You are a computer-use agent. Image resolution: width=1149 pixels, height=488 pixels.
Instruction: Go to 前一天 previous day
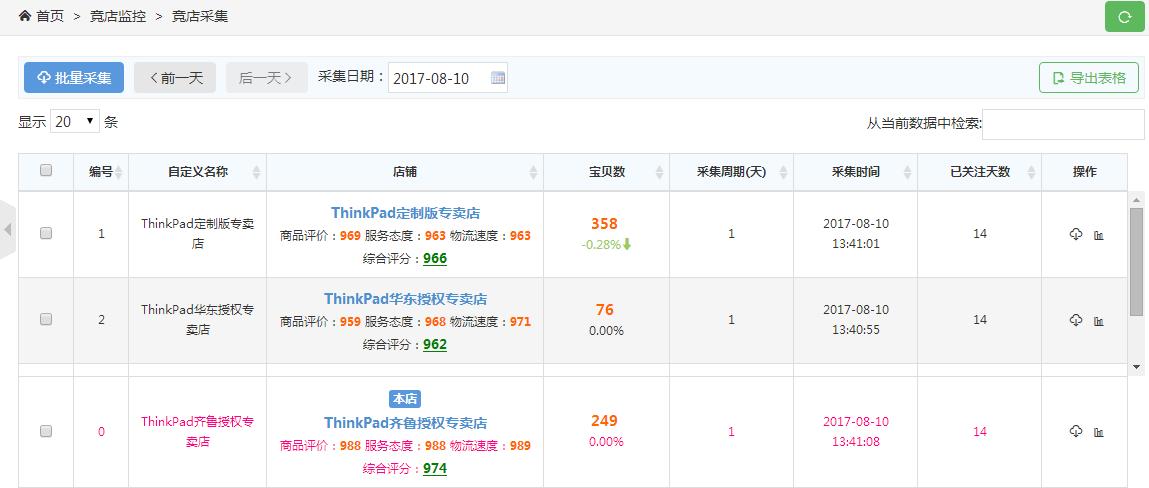pos(175,78)
